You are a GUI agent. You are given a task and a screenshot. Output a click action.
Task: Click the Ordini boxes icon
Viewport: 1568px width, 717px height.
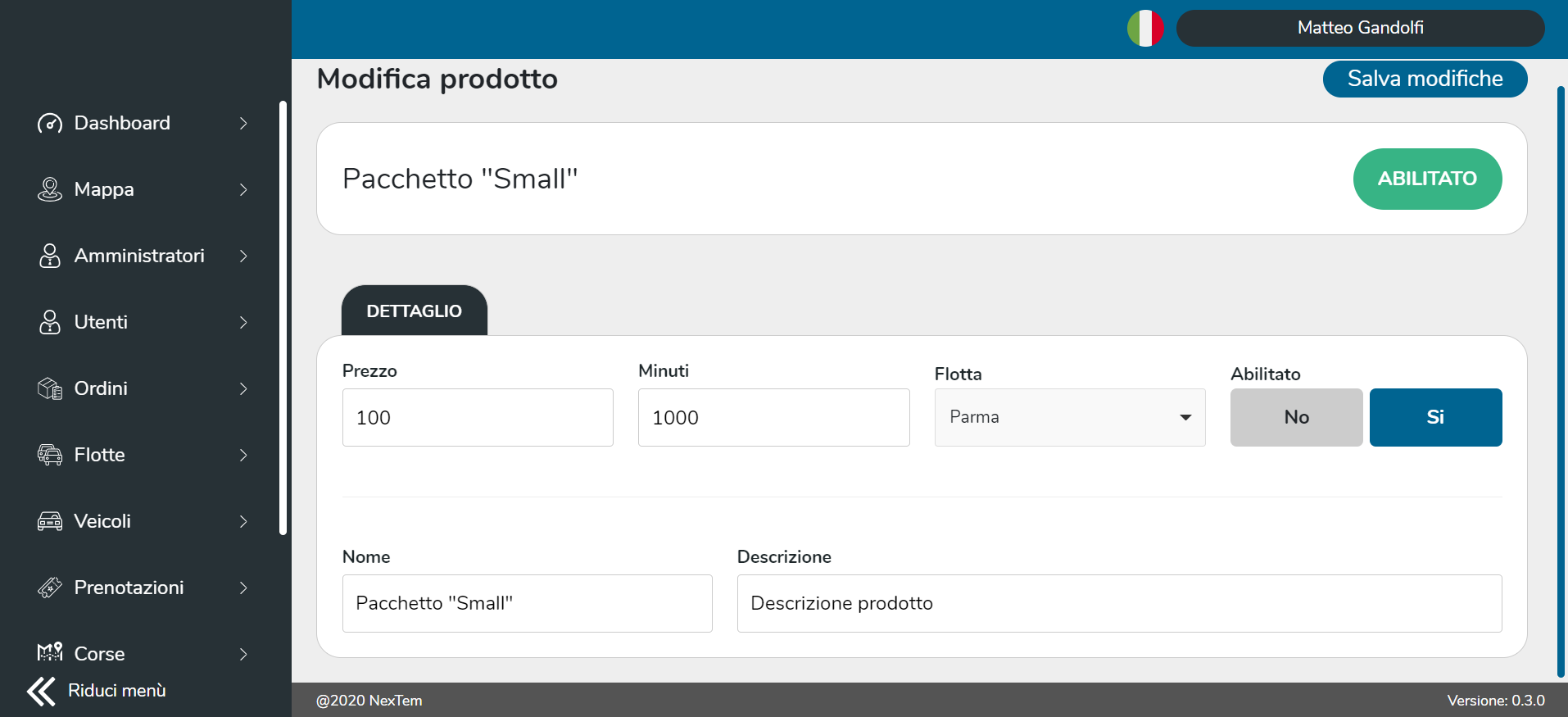click(50, 388)
